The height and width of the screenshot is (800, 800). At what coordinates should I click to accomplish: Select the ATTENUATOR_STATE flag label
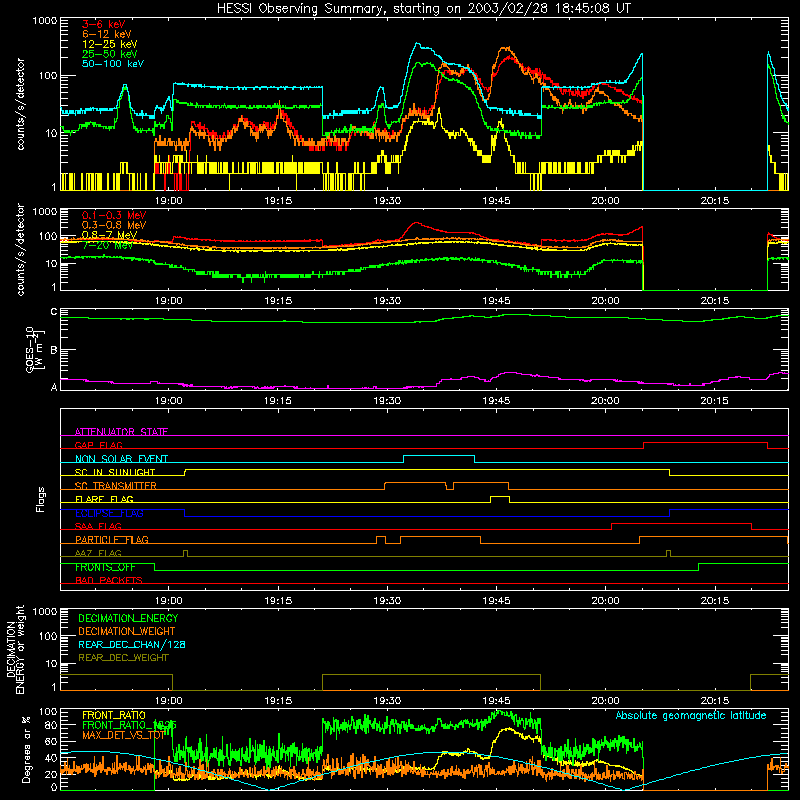pos(121,432)
